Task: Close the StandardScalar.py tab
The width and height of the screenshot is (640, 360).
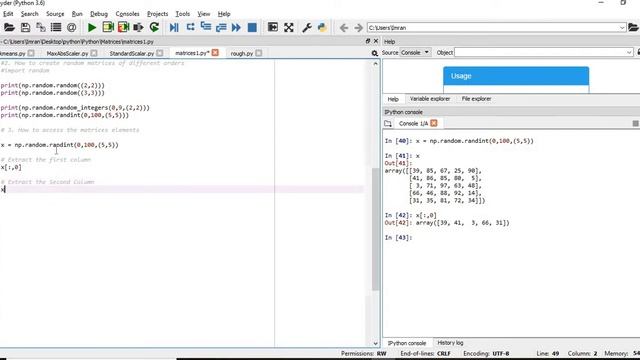Action: click(x=160, y=53)
